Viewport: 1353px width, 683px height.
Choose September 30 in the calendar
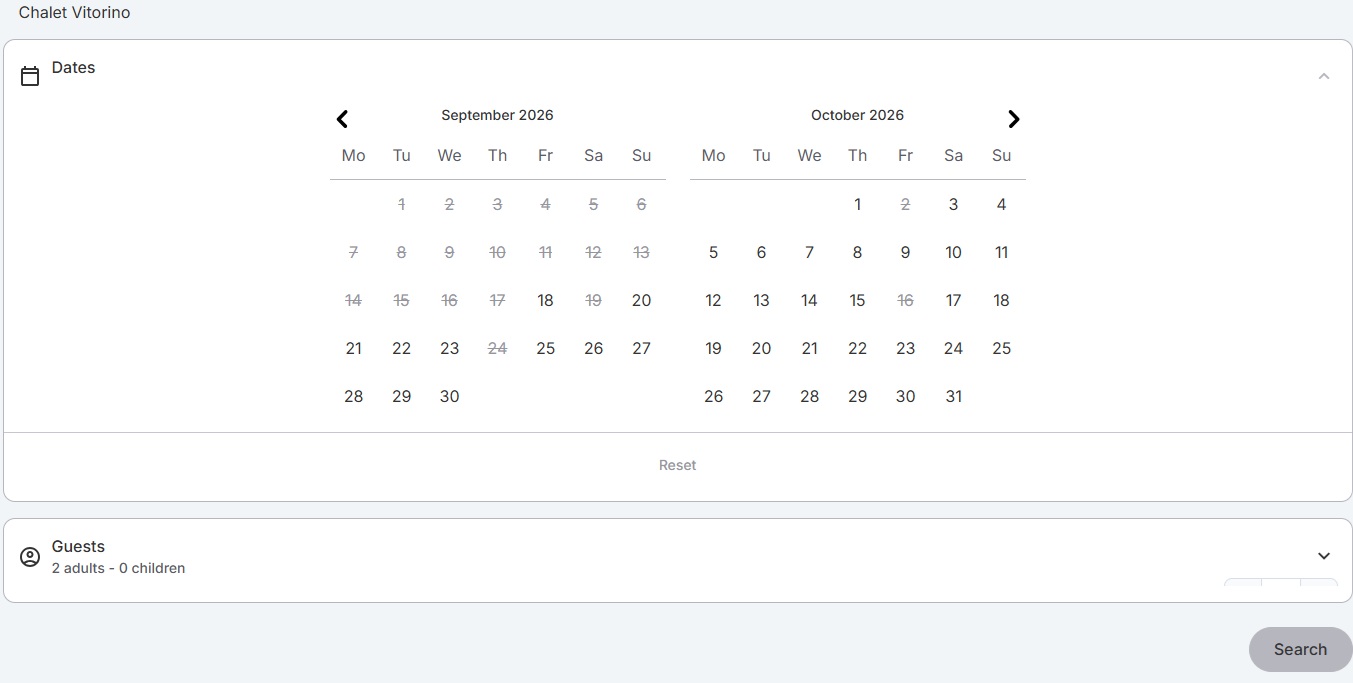(x=449, y=396)
